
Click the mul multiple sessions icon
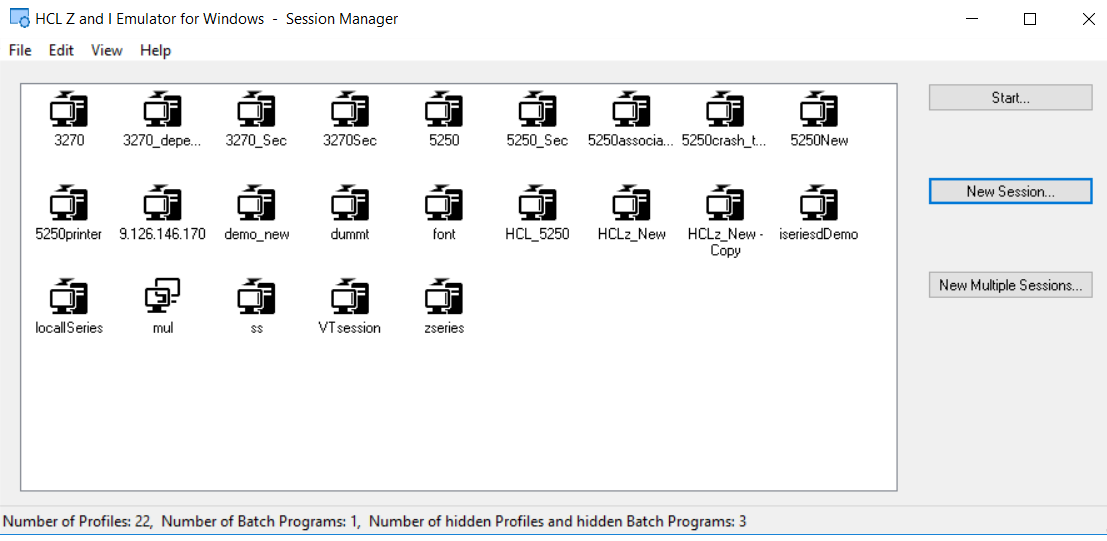pyautogui.click(x=162, y=296)
